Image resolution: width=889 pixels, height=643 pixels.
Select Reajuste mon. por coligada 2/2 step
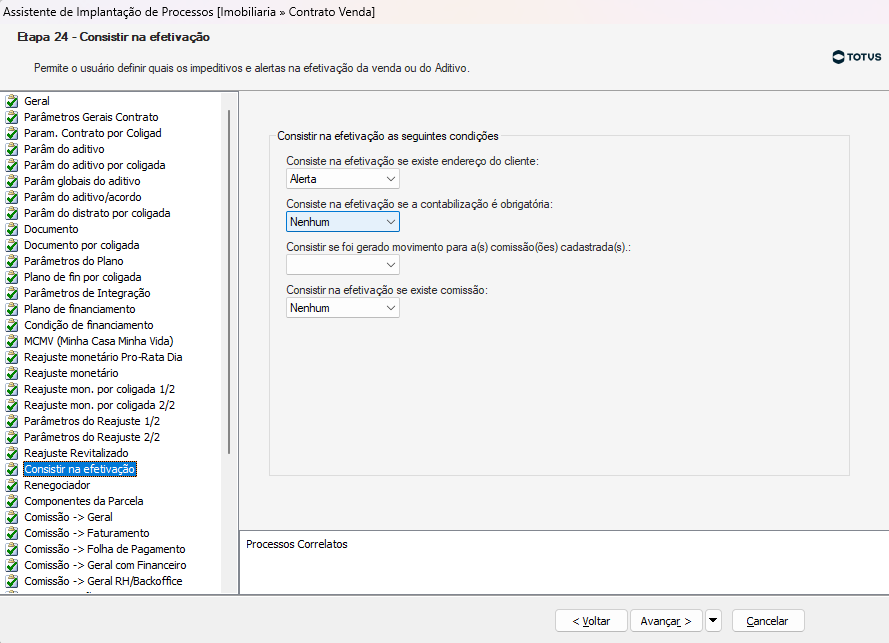(99, 405)
